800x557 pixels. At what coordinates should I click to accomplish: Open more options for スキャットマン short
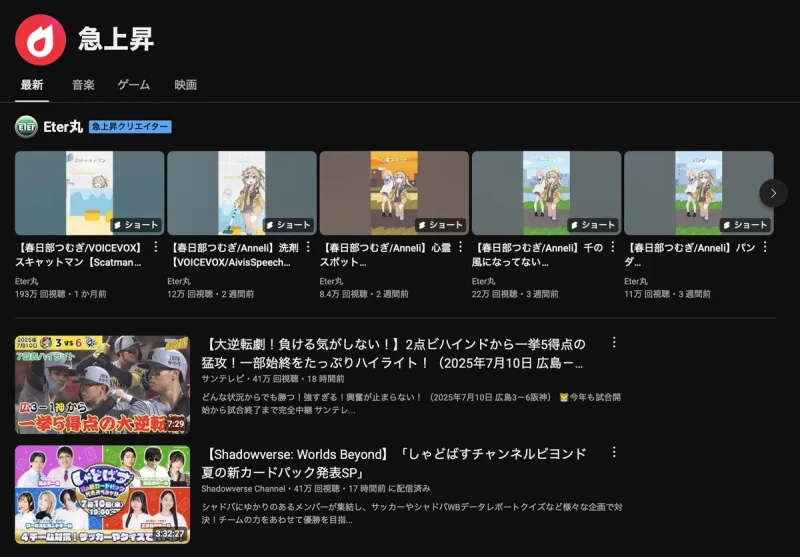pos(156,247)
